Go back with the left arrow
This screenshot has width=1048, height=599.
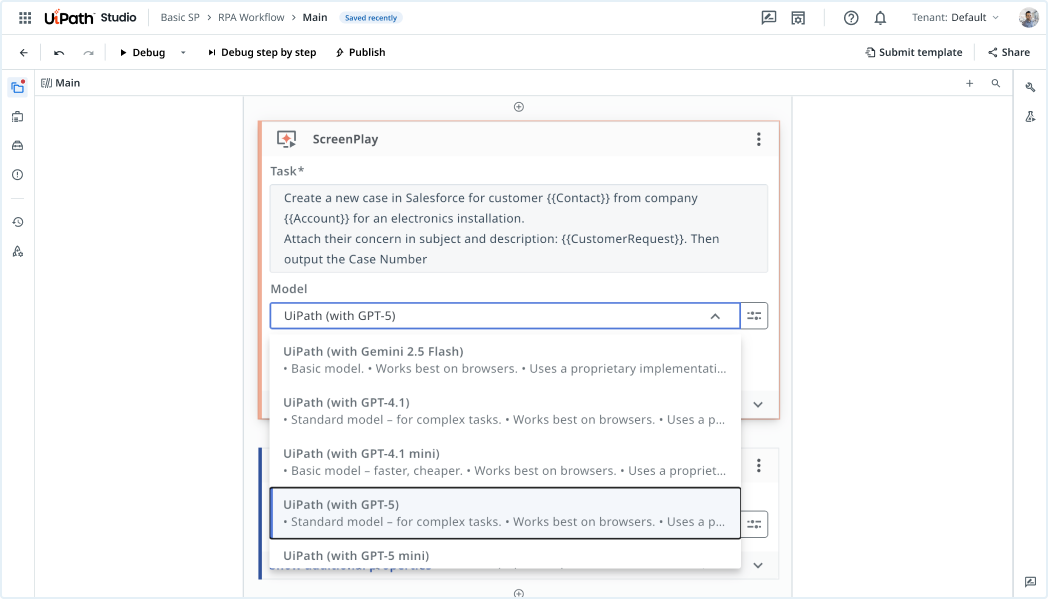[x=23, y=52]
